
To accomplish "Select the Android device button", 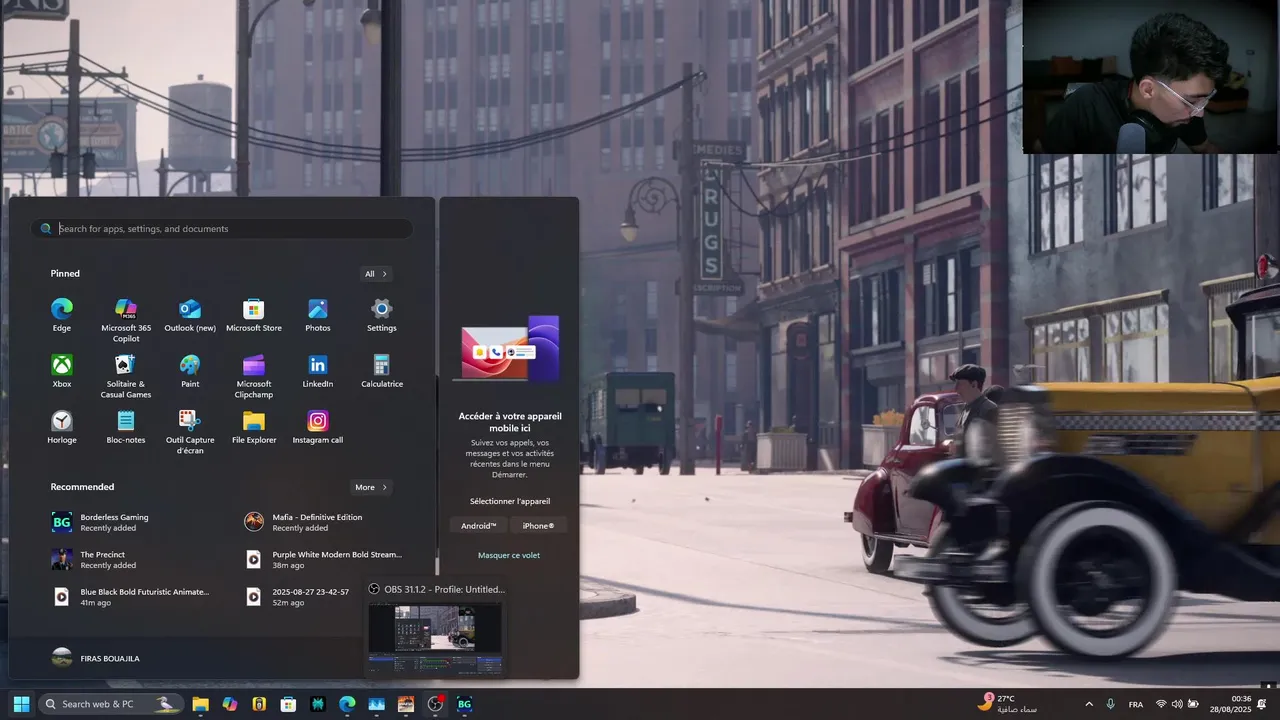I will [x=479, y=525].
